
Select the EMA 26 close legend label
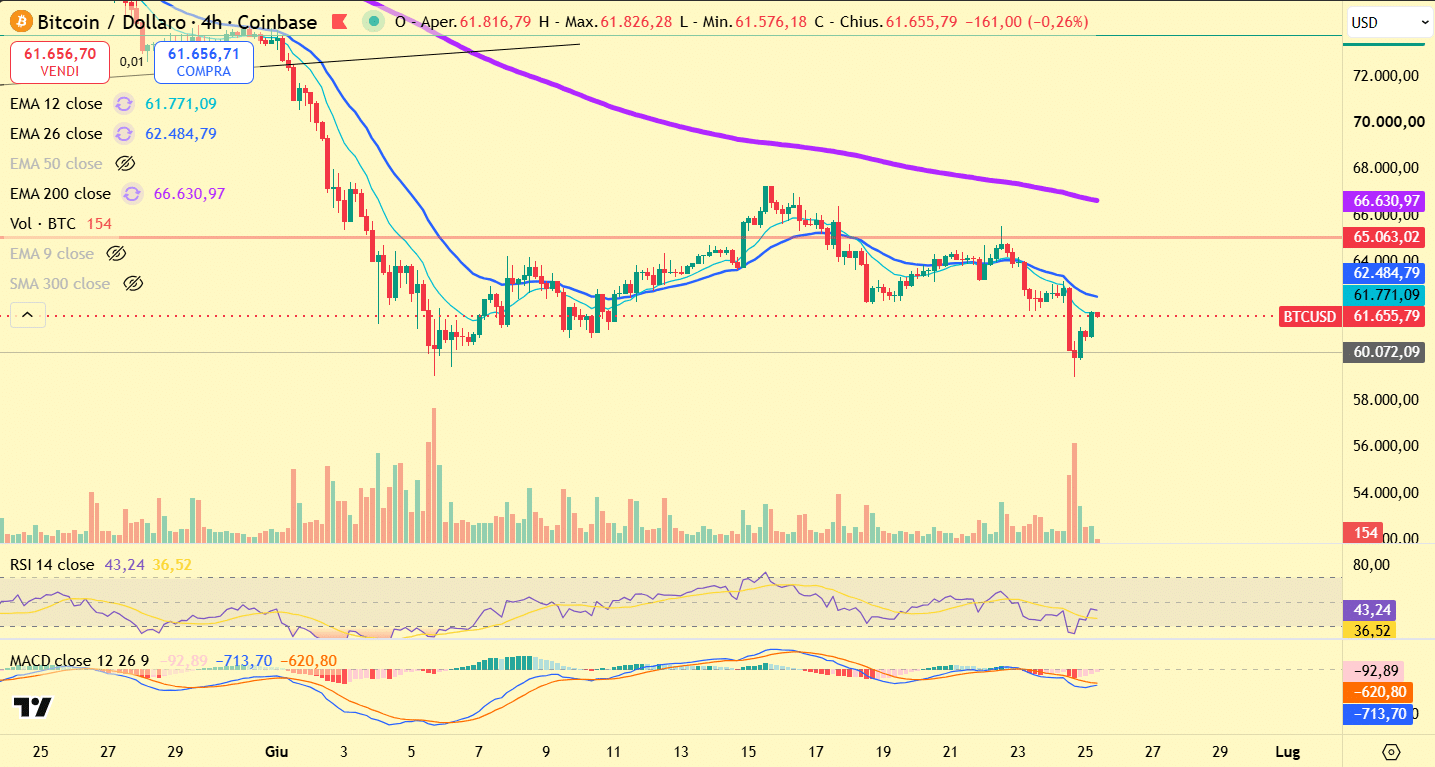point(56,134)
